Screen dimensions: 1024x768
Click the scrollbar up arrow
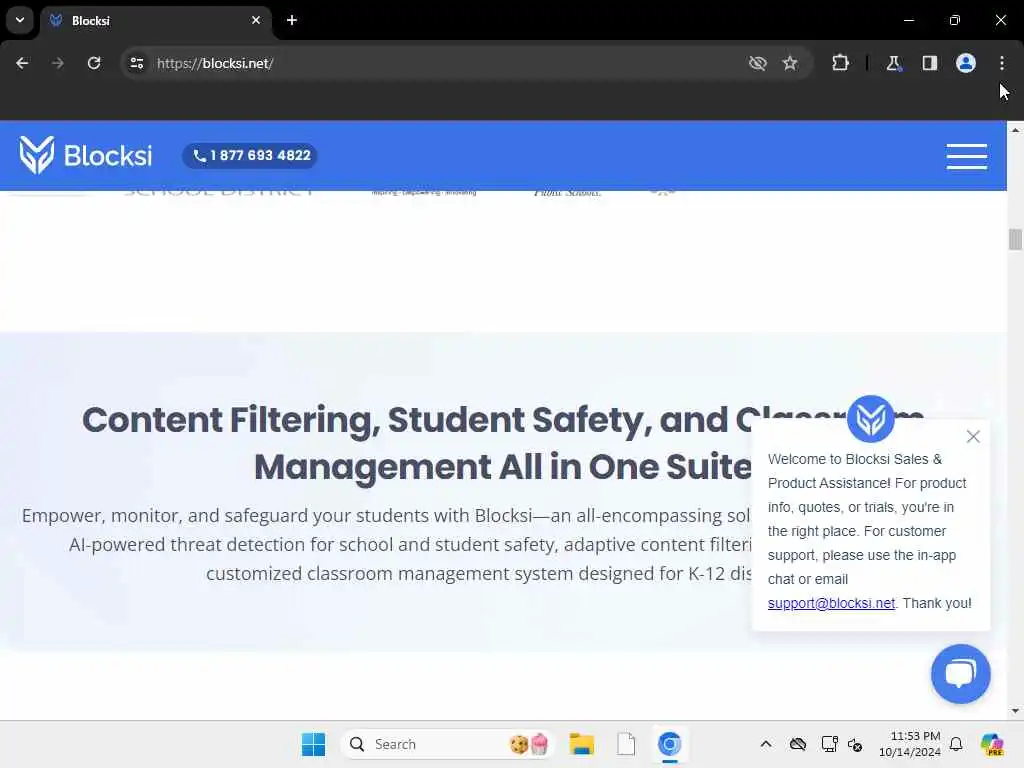coord(1015,130)
